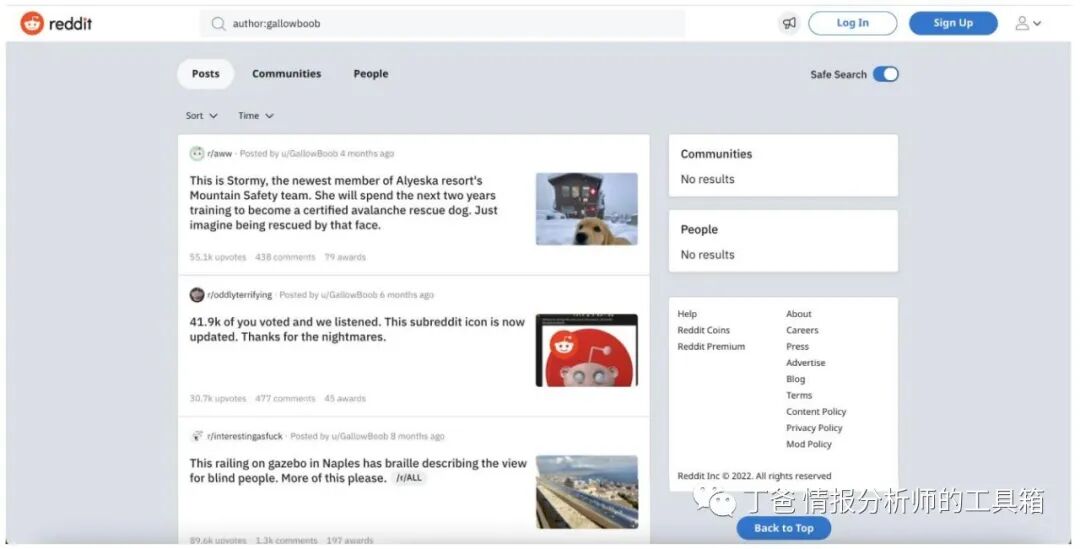Click the search magnifier icon
This screenshot has height=549, width=1080.
point(218,23)
